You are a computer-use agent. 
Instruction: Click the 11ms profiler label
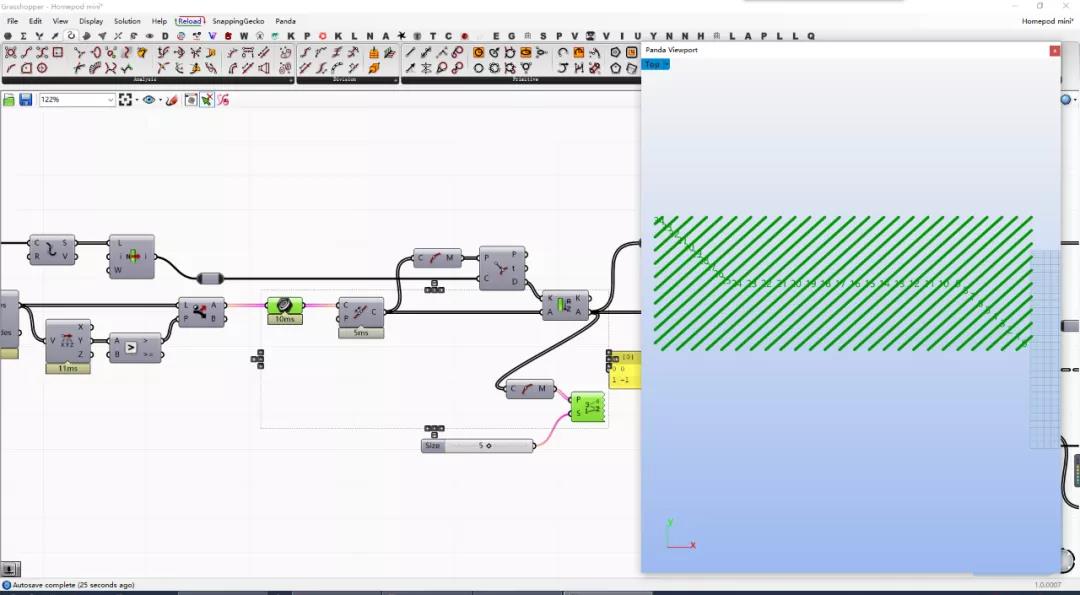point(68,368)
